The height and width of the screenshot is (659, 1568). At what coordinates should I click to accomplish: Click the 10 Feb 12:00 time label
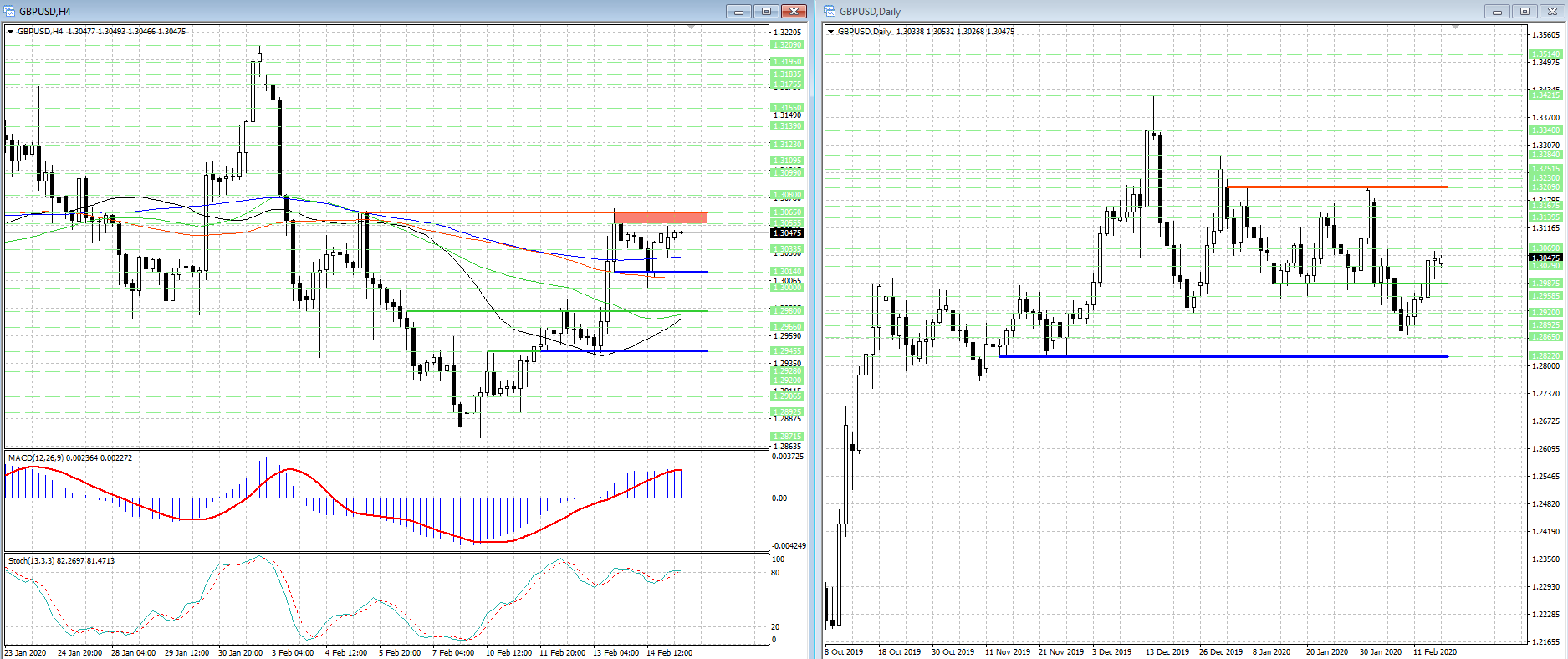click(x=508, y=653)
